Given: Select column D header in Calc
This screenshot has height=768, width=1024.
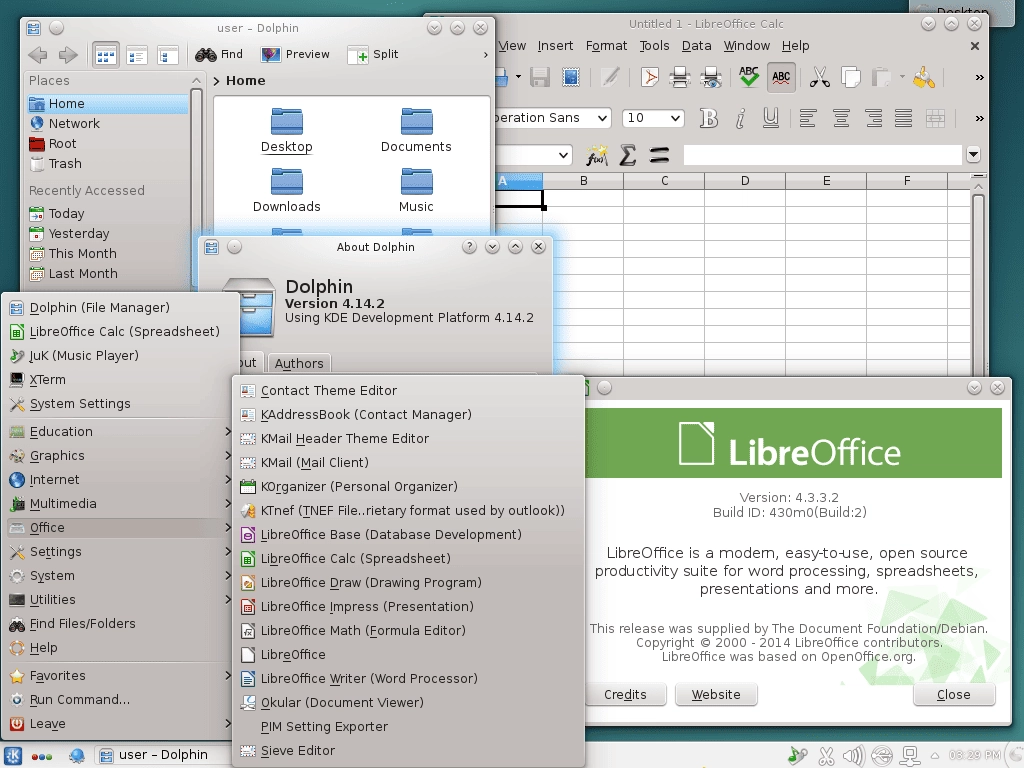Looking at the screenshot, I should point(745,181).
